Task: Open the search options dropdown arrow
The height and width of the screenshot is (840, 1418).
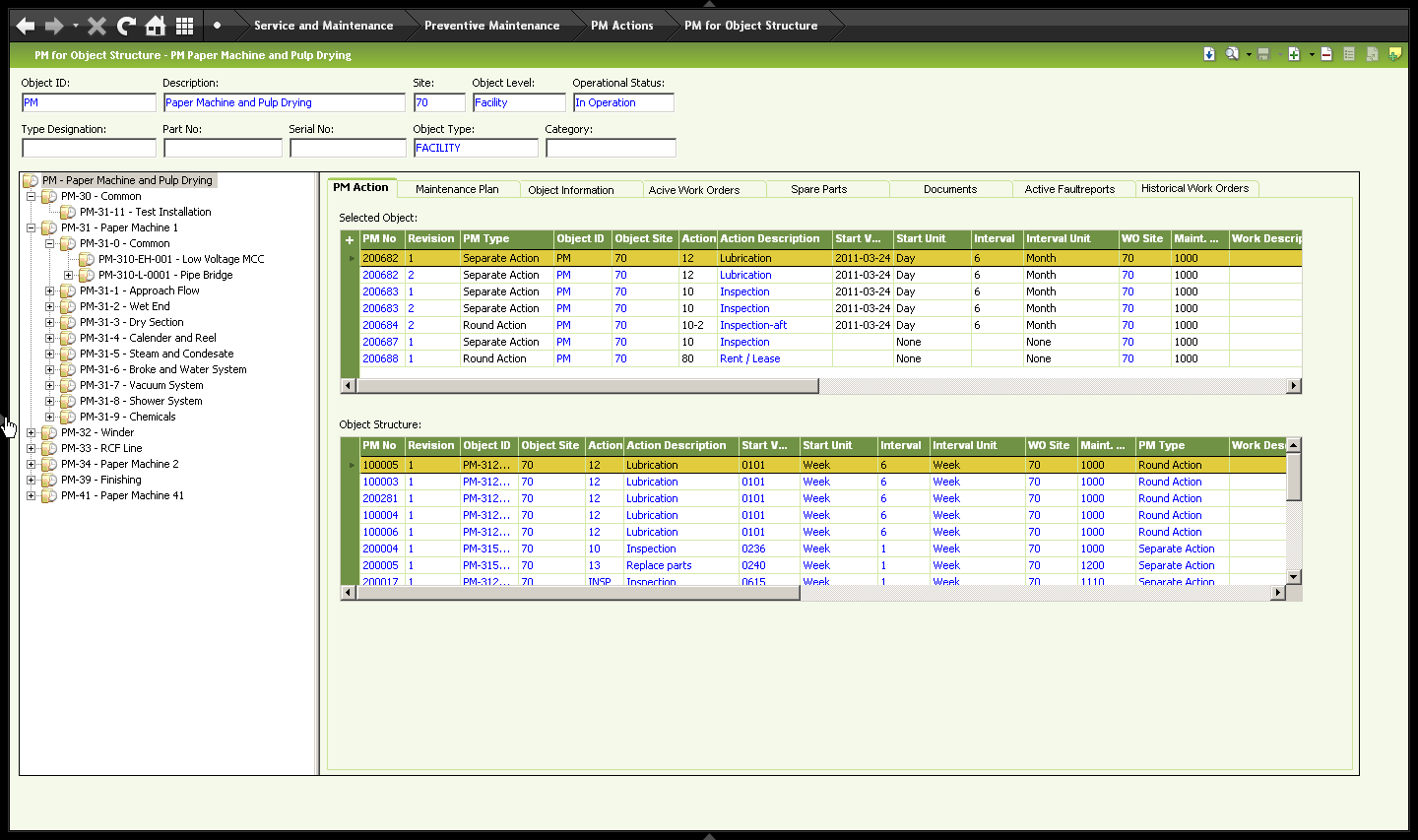Action: 1249,55
